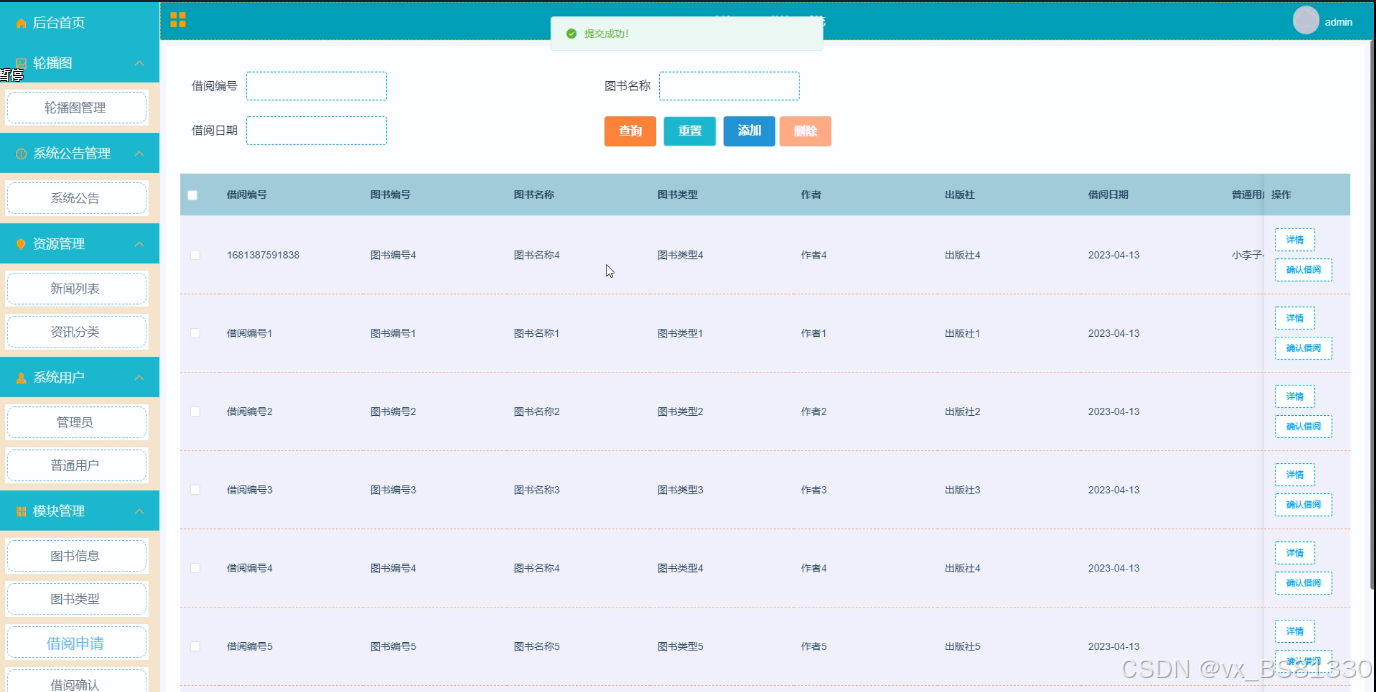This screenshot has height=692, width=1376.
Task: Click the 资源管理 location pin icon
Action: coord(21,244)
